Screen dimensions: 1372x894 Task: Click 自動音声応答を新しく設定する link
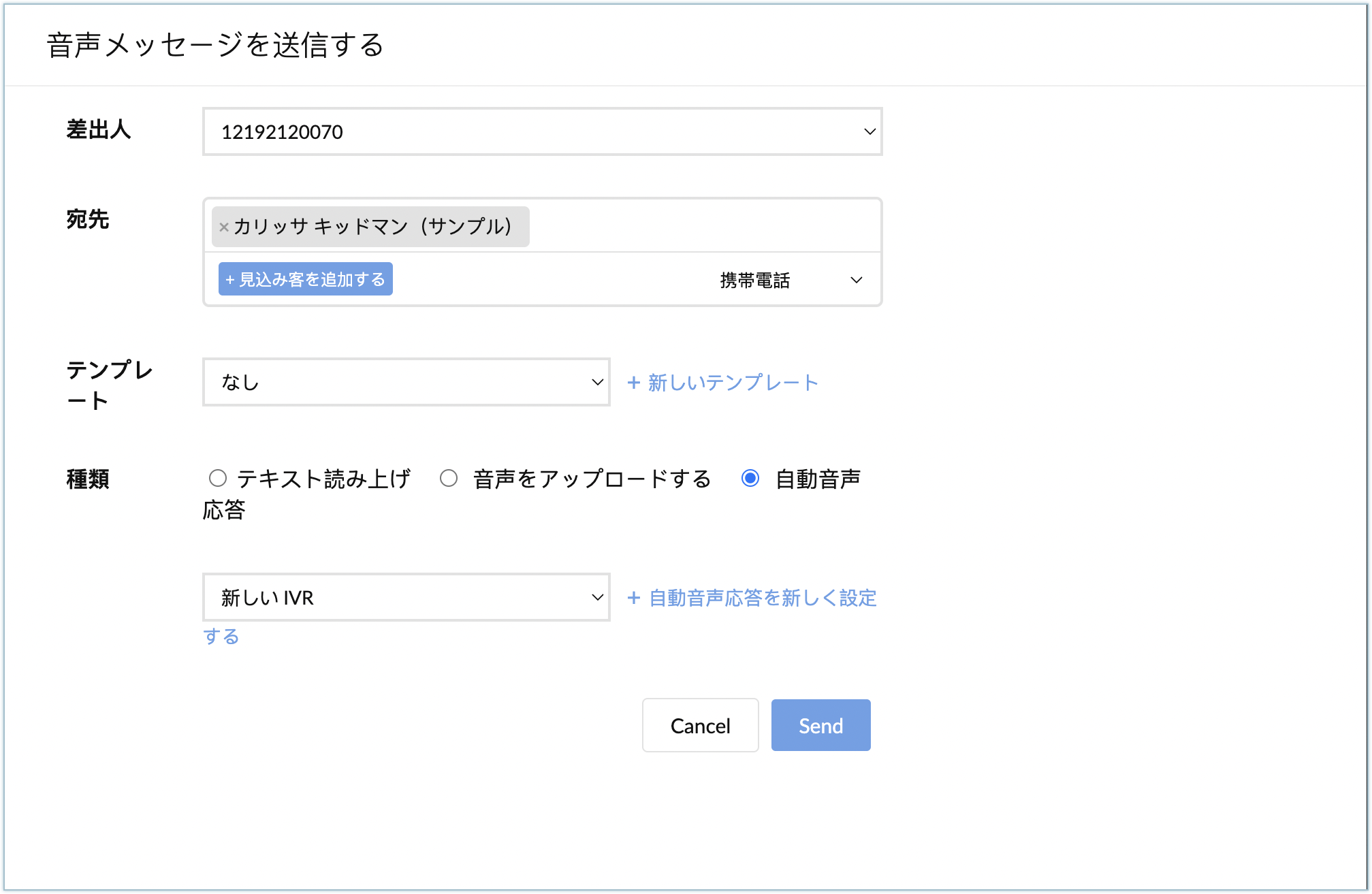(x=763, y=598)
